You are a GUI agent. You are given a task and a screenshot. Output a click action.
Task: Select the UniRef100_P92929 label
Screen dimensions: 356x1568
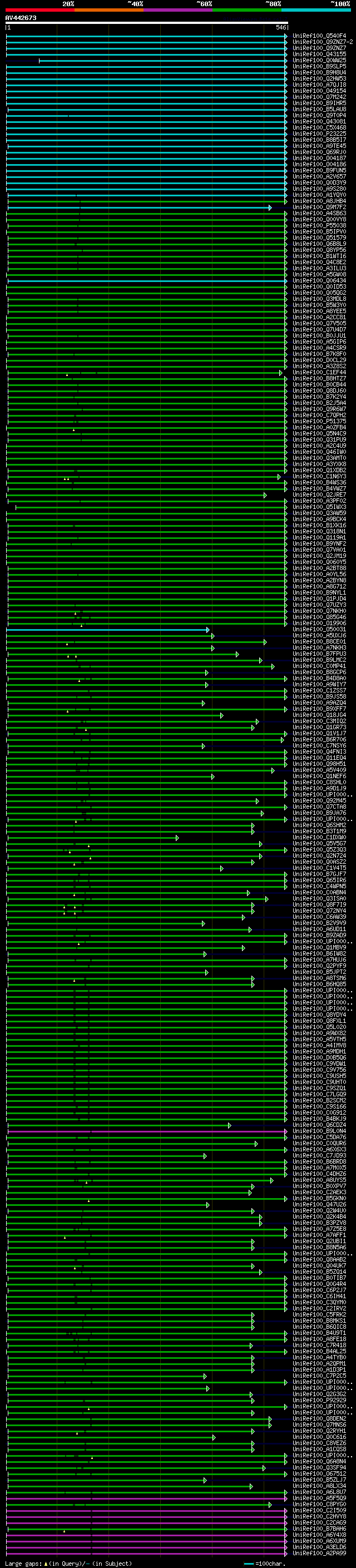pos(319,1400)
